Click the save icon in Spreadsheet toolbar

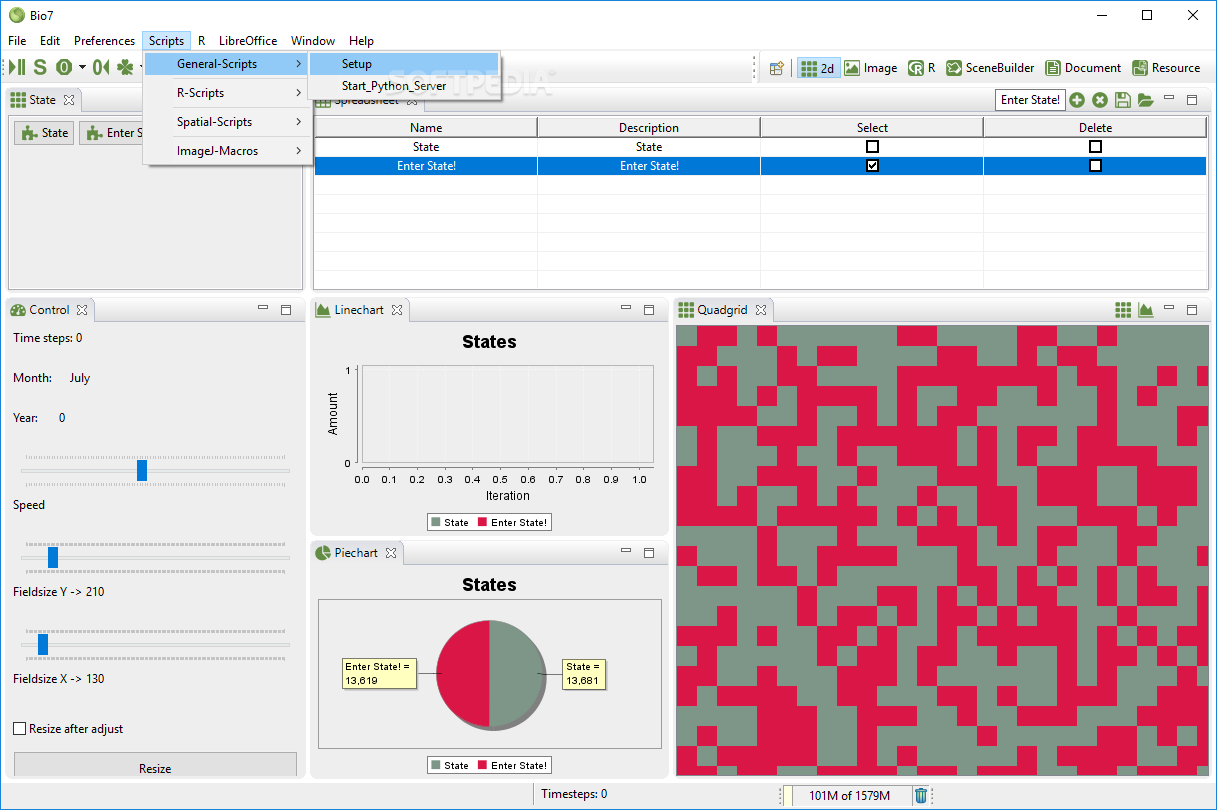(x=1123, y=100)
